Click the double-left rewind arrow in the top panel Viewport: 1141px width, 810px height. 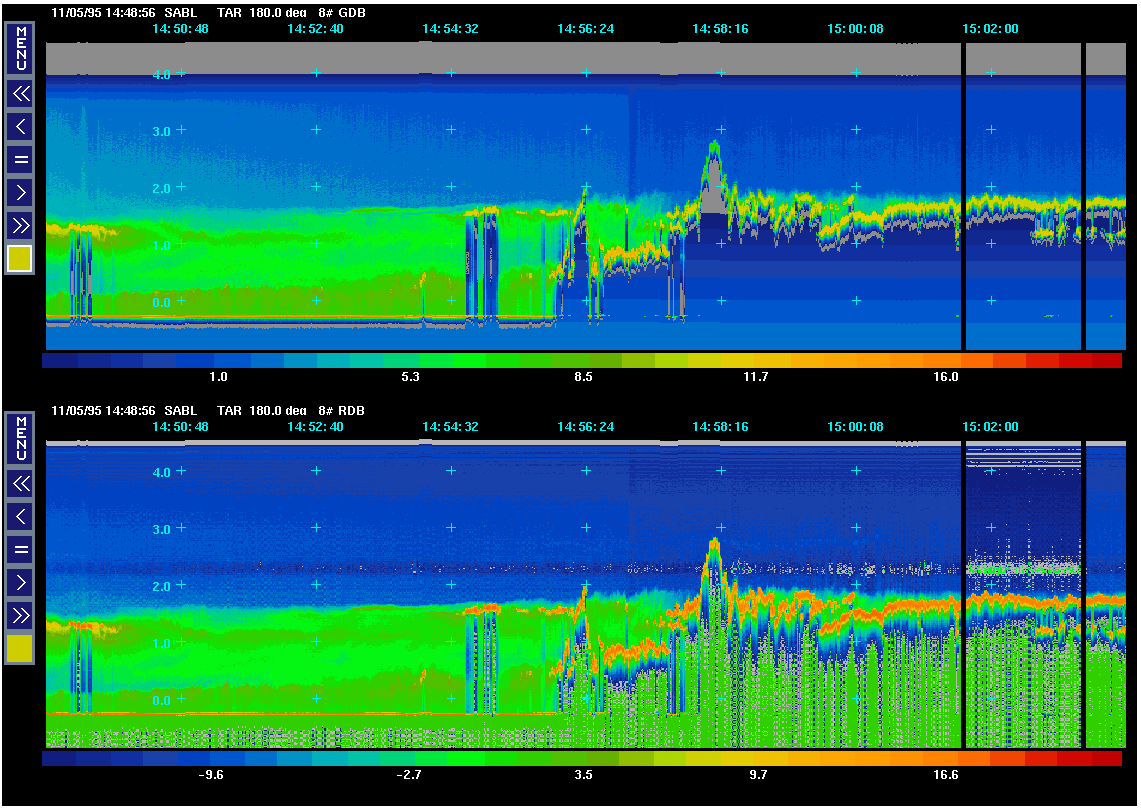click(20, 95)
